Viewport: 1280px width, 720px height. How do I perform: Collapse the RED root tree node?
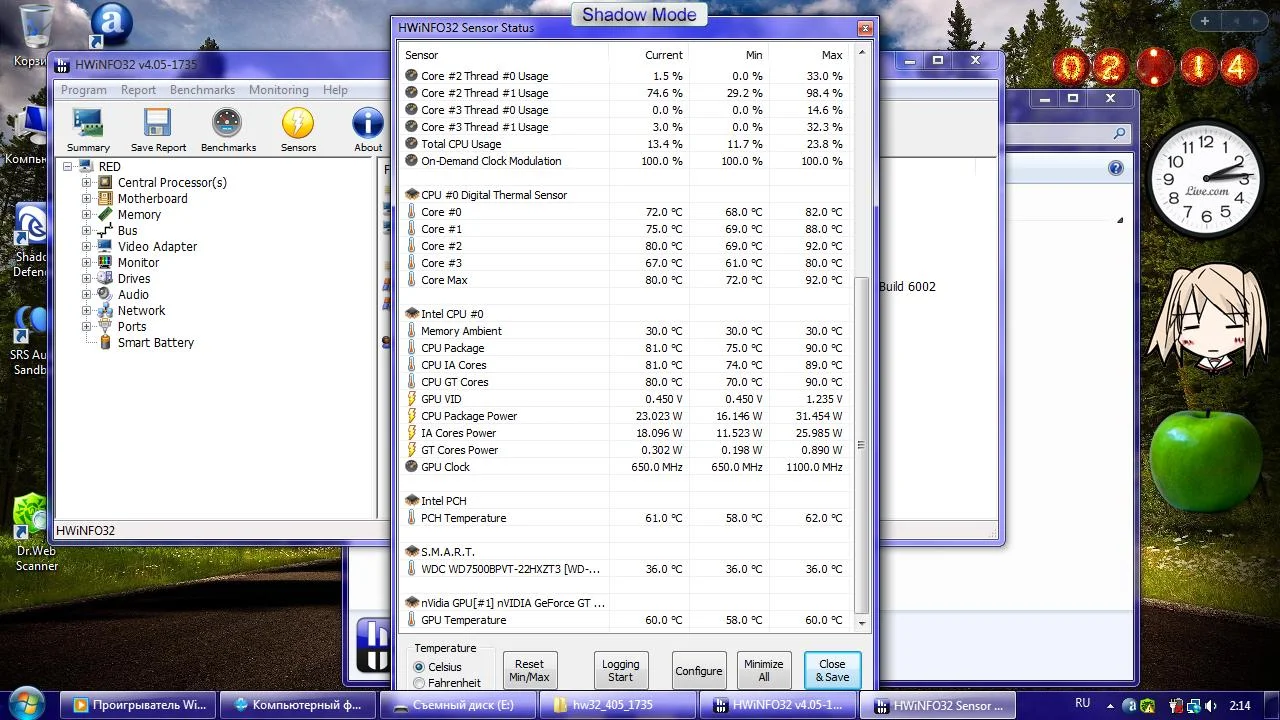click(68, 167)
